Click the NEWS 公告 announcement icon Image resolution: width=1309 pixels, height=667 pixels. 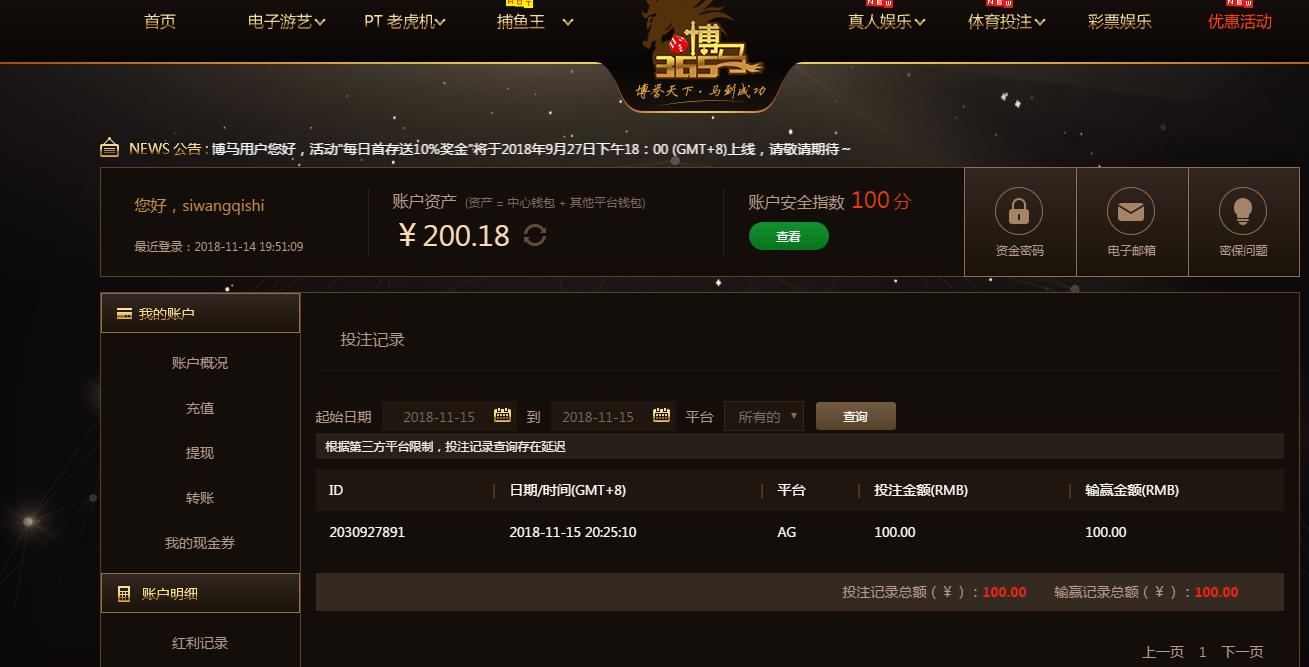[110, 149]
